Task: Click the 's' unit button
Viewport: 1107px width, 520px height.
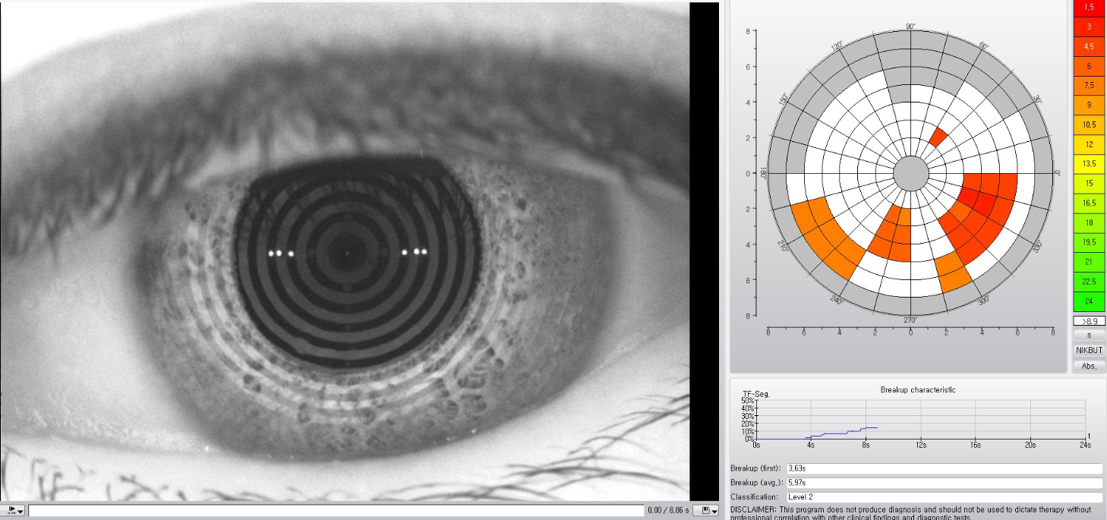Action: pyautogui.click(x=1089, y=335)
